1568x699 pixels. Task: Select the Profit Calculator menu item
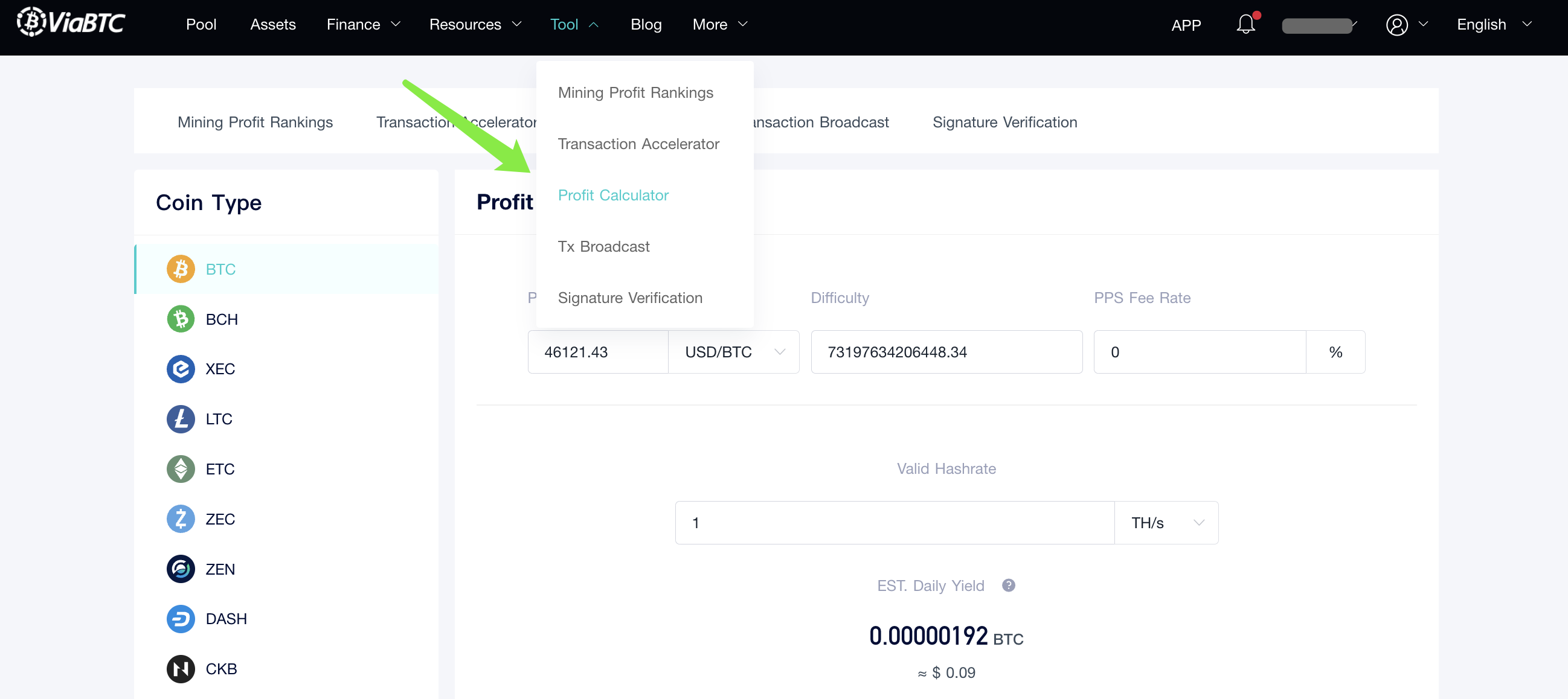(x=613, y=195)
